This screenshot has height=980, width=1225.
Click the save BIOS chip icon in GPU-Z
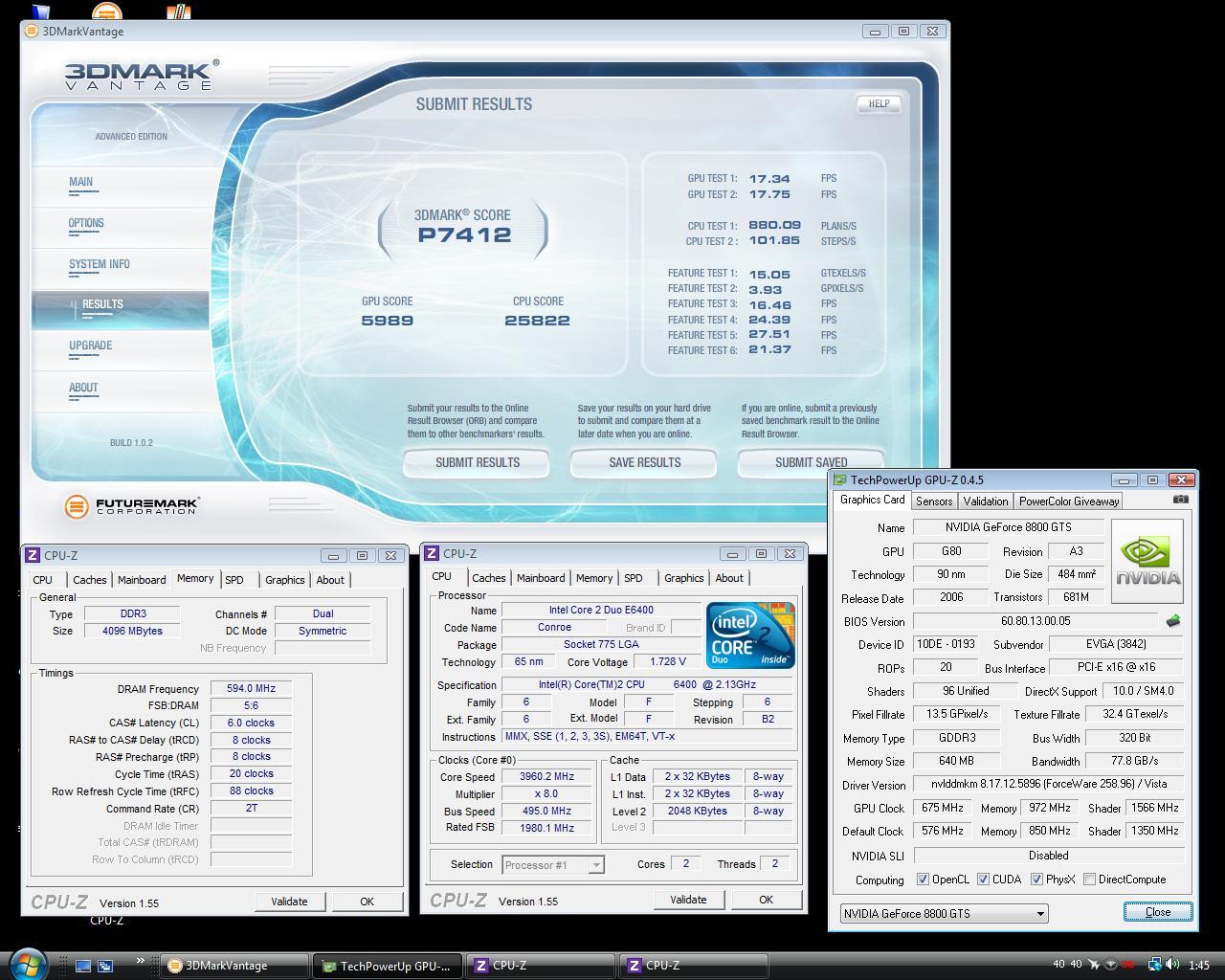1172,621
